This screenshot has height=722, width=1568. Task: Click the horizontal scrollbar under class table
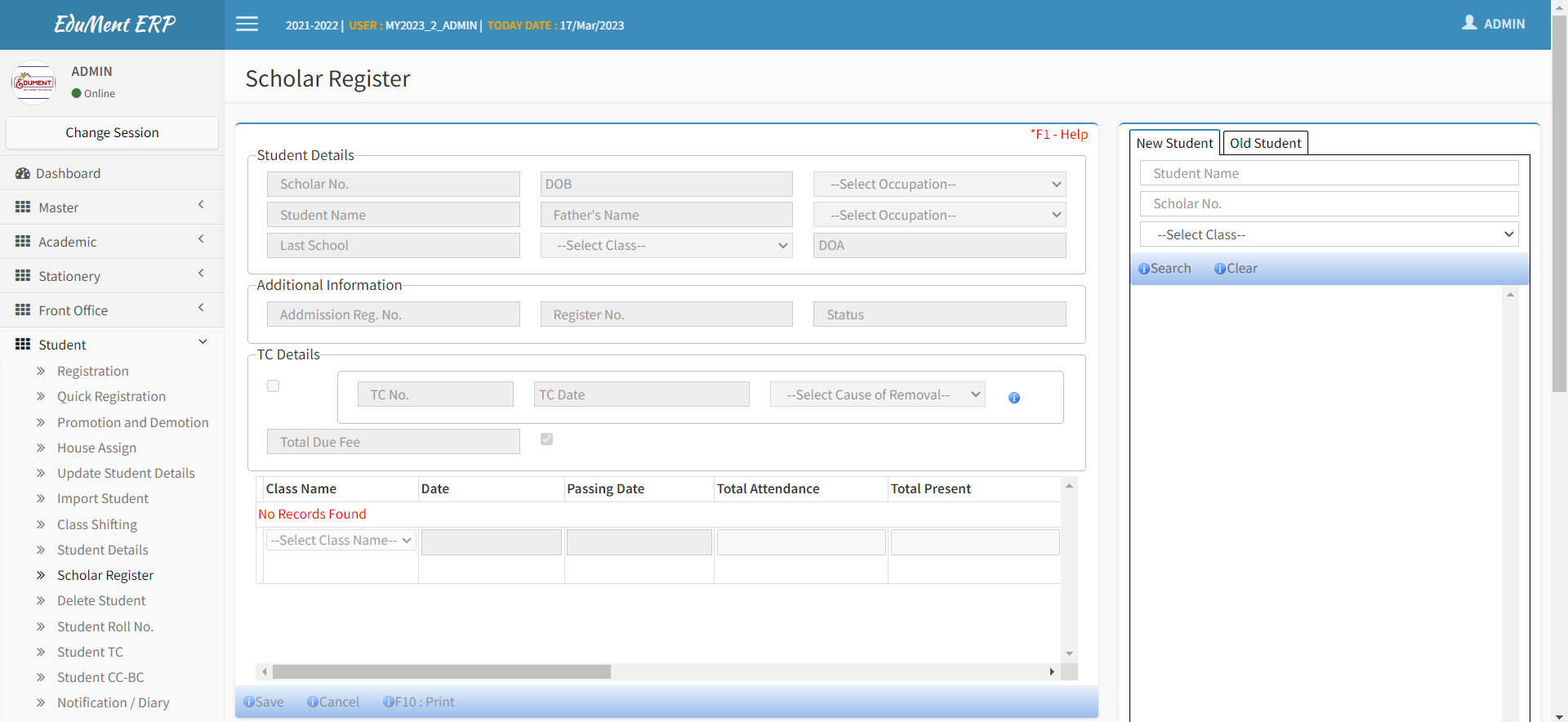point(442,672)
